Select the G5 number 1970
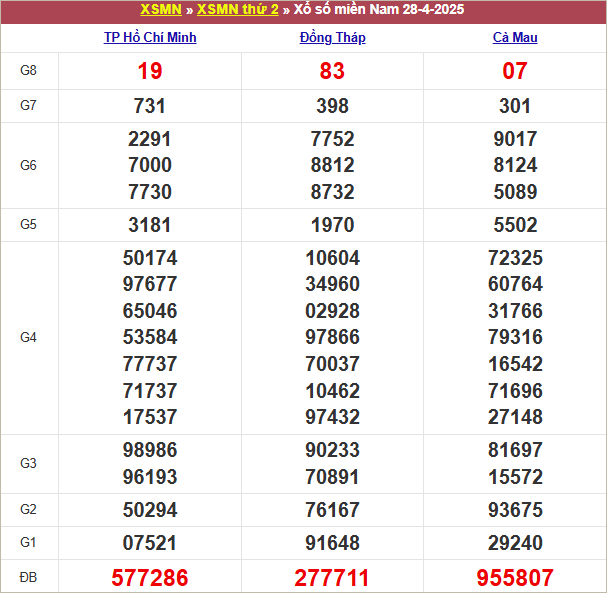 (332, 225)
